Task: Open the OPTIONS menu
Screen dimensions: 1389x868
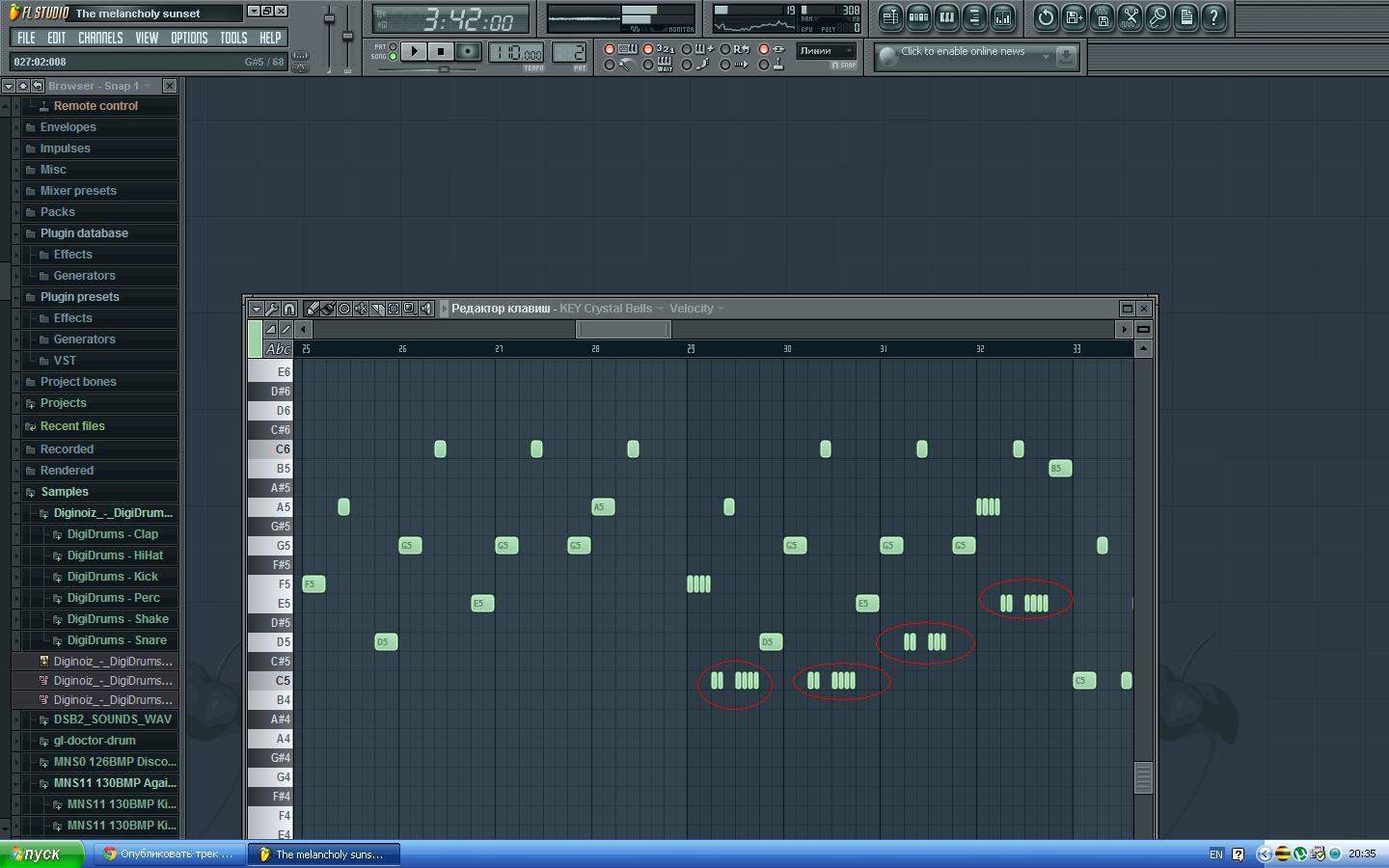Action: [189, 38]
